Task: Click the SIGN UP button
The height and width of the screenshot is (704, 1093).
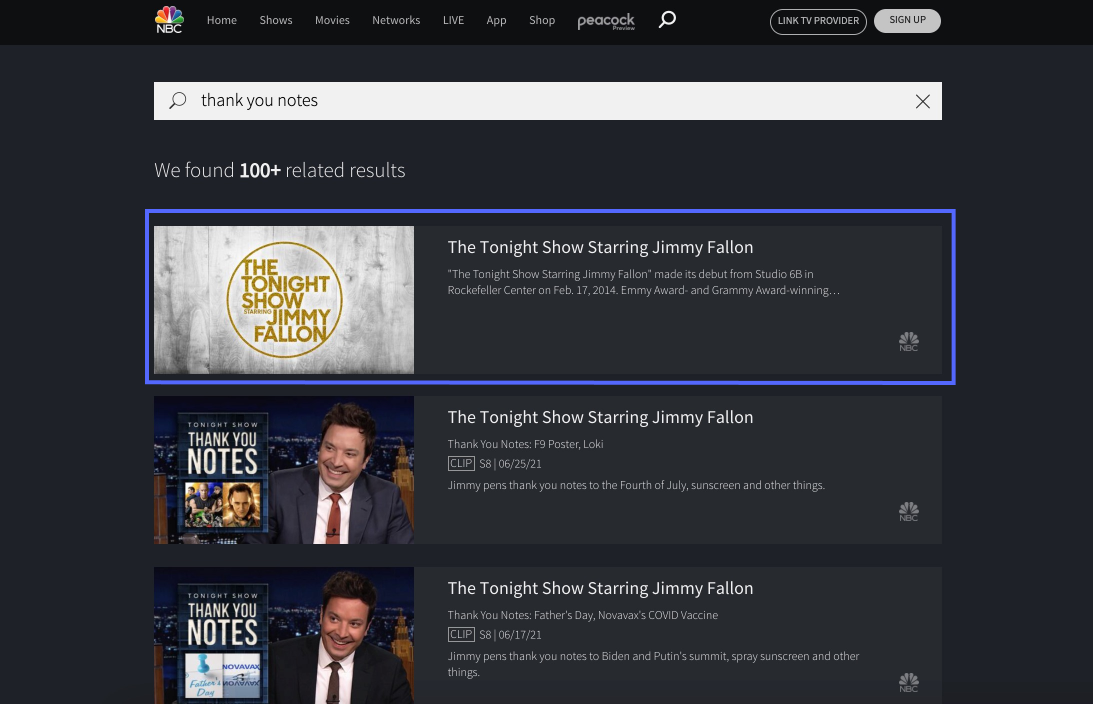Action: coord(907,21)
